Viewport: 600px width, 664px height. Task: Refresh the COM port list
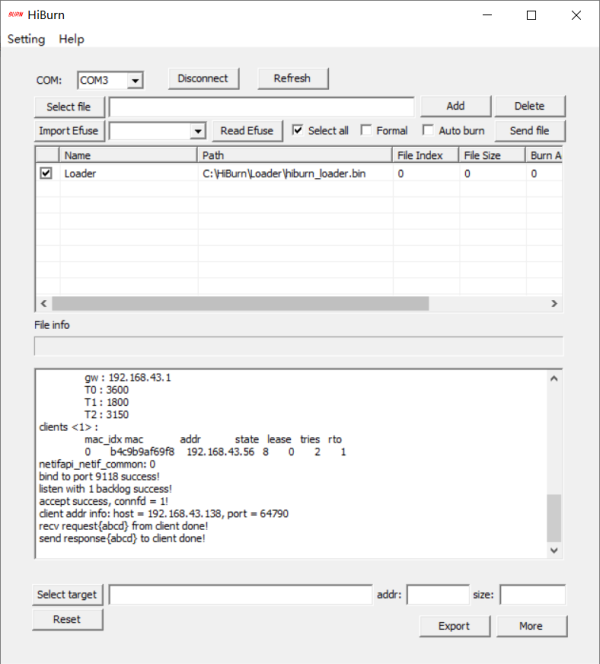click(x=293, y=79)
